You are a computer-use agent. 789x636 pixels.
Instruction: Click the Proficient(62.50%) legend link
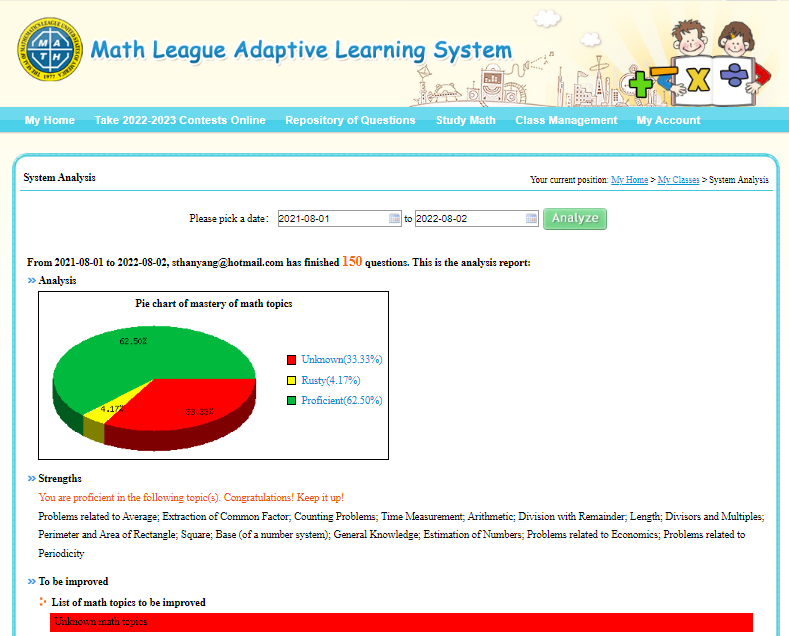(x=342, y=401)
